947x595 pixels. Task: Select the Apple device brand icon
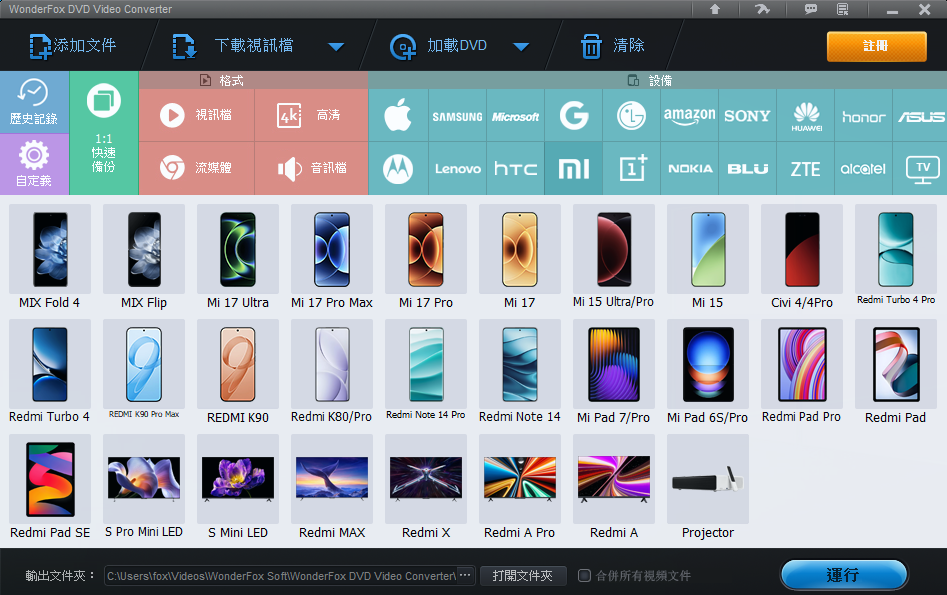pos(397,115)
